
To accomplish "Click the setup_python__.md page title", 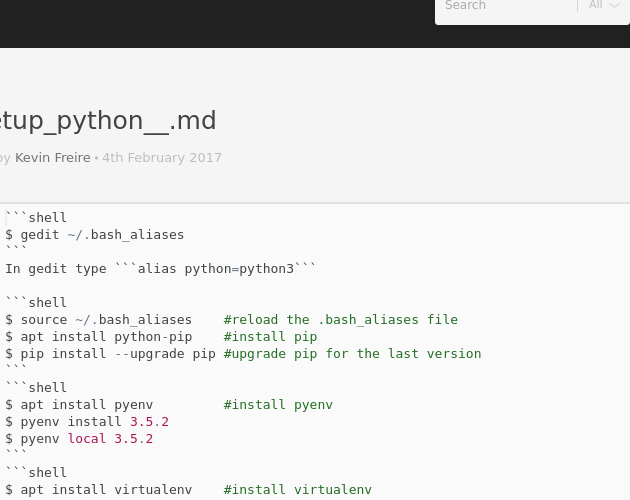I will pos(108,121).
